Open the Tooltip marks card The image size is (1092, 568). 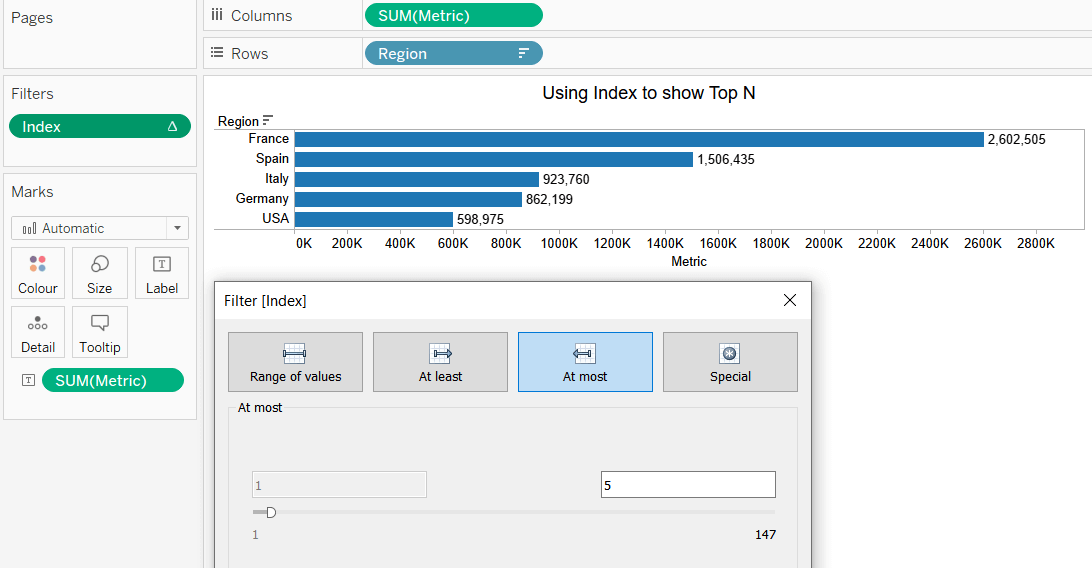pos(100,332)
